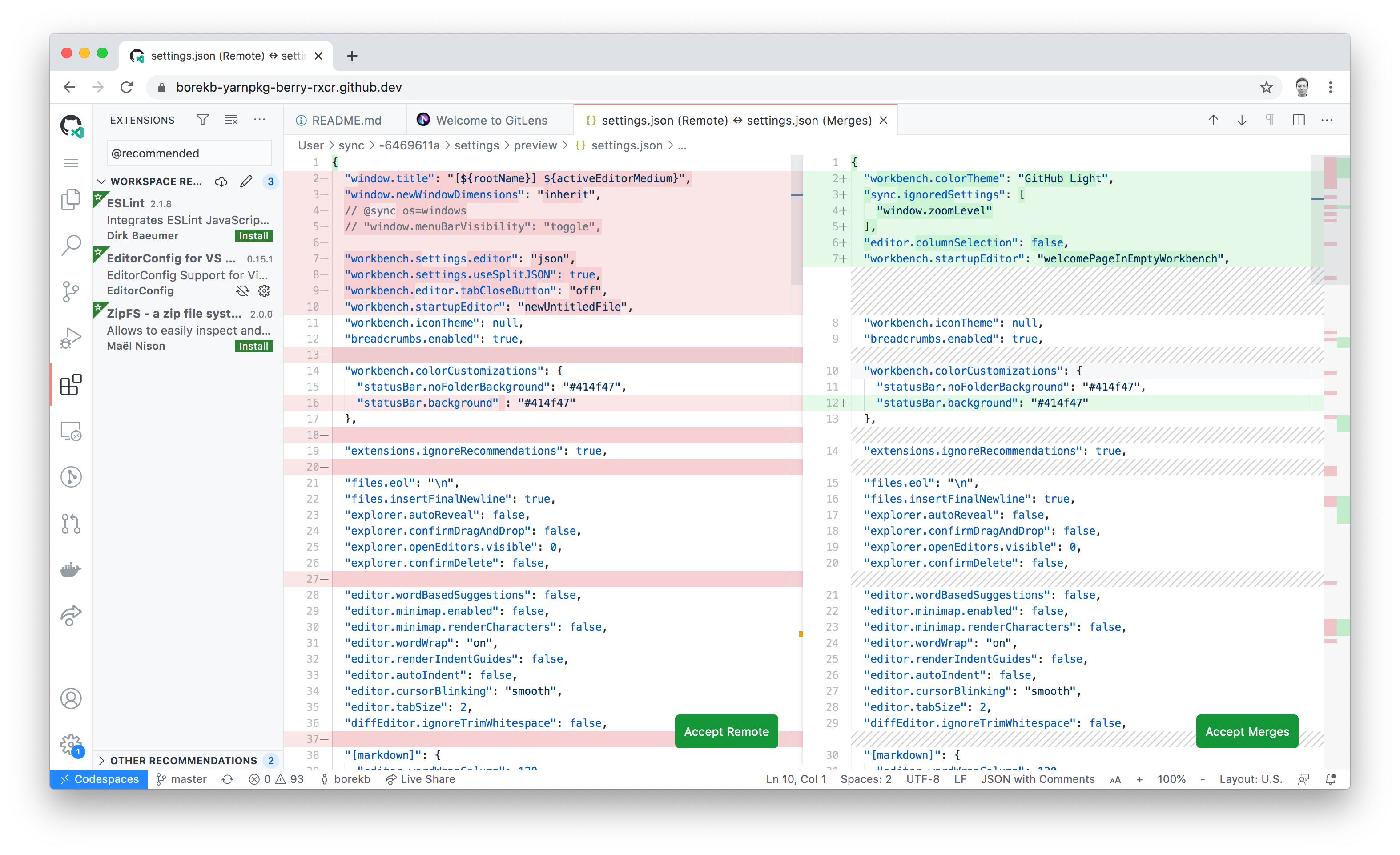Open the Search view in activity bar
The image size is (1400, 855).
(71, 246)
